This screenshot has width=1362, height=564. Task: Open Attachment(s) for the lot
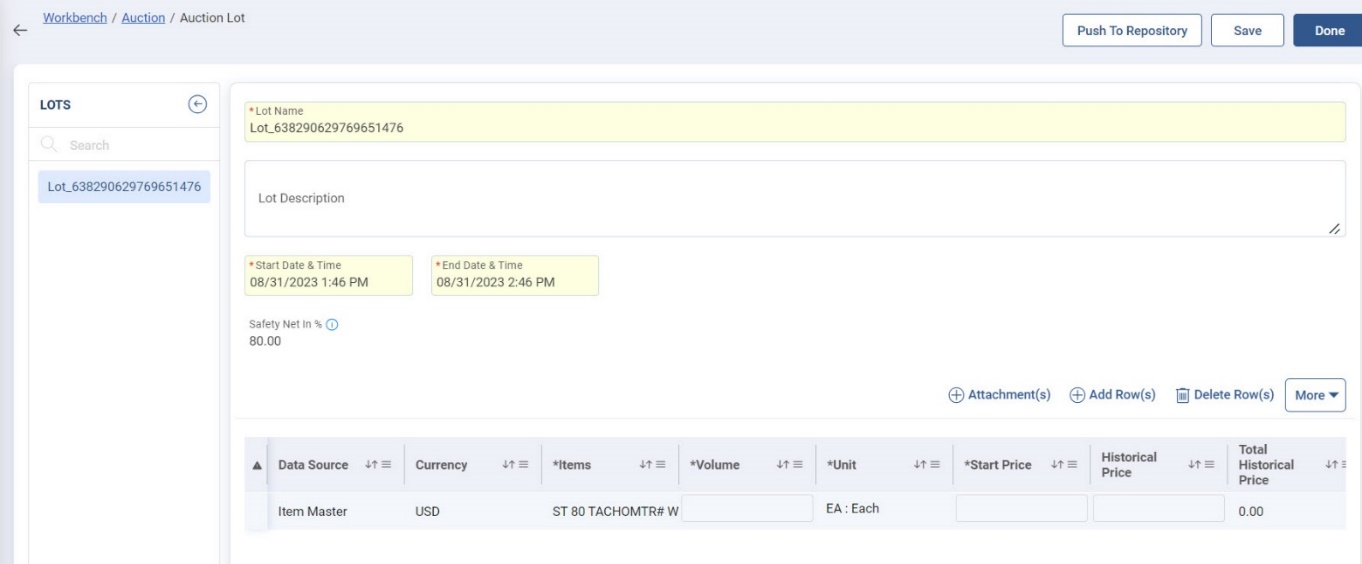pos(999,395)
